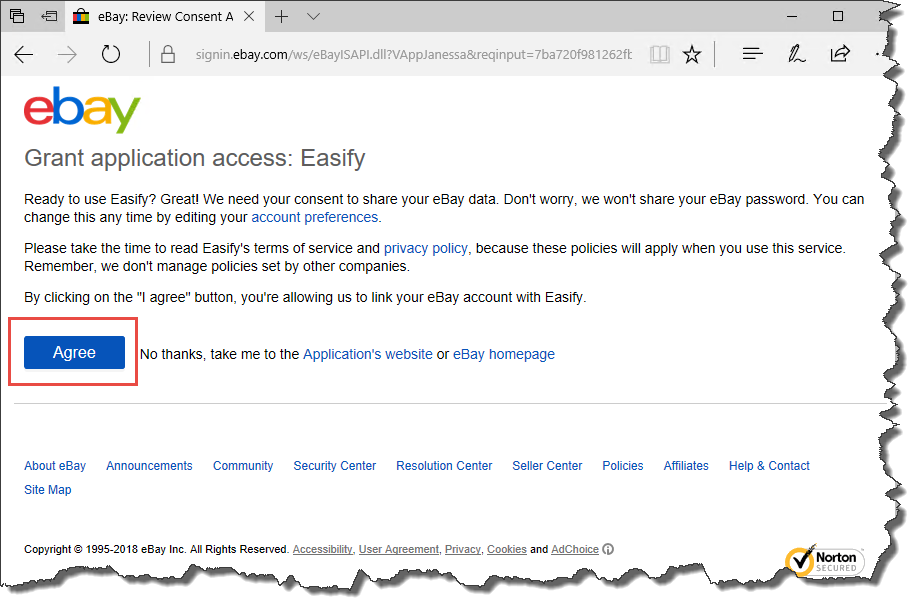The height and width of the screenshot is (610, 923).
Task: Click the AdChoice info icon
Action: tap(608, 549)
